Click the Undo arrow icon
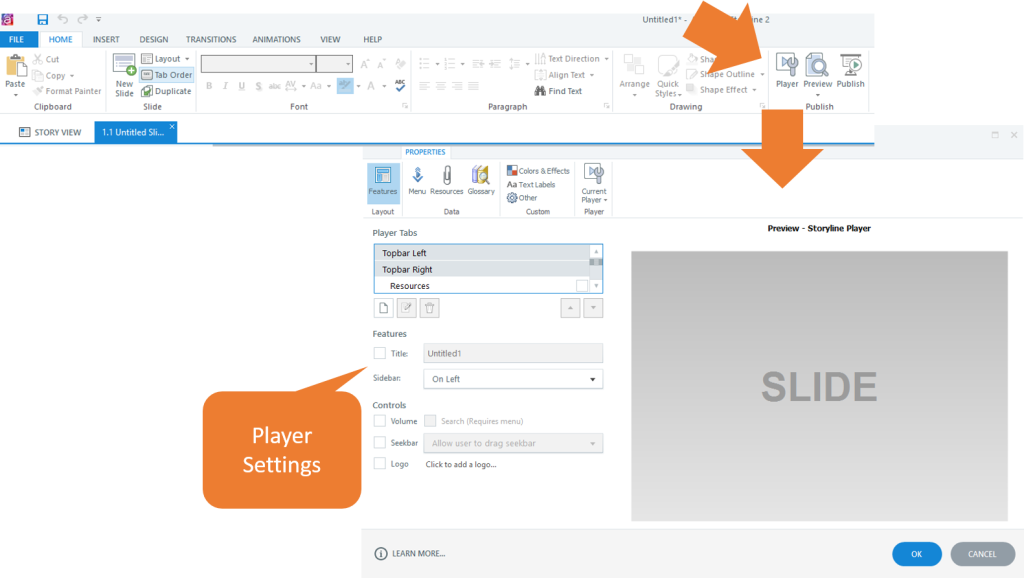The width and height of the screenshot is (1024, 578). [x=63, y=19]
